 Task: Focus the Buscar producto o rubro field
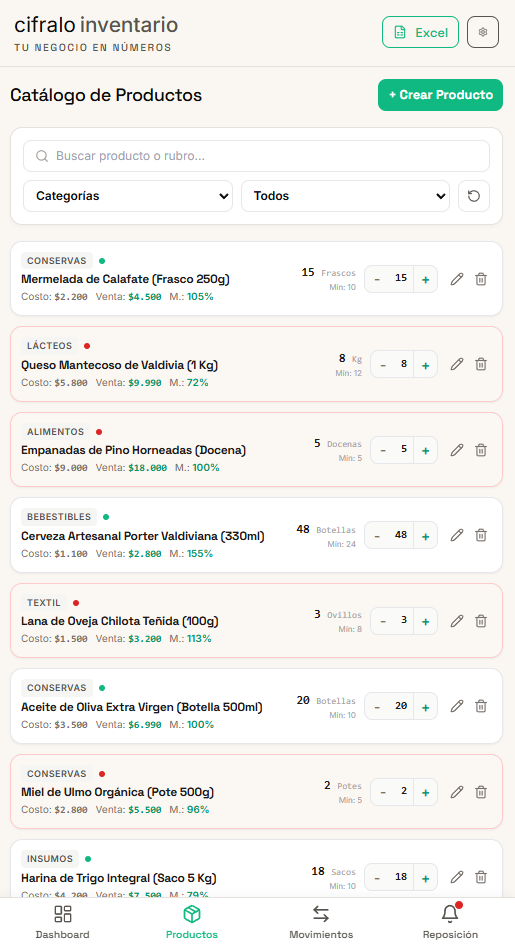click(x=256, y=156)
